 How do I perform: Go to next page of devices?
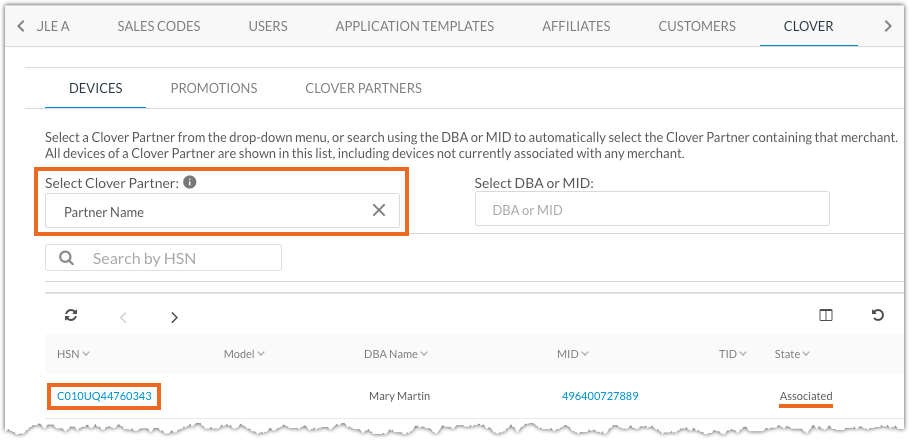174,317
